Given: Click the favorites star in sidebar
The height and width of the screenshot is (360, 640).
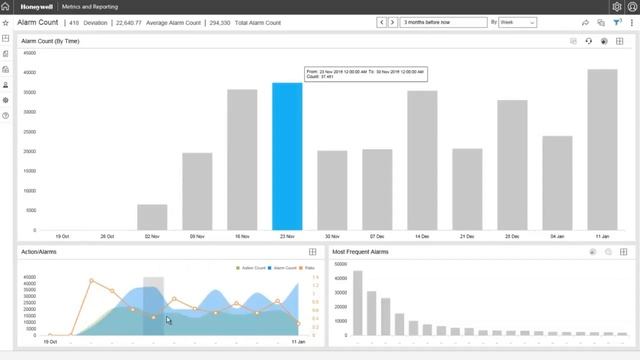Looking at the screenshot, I should point(6,23).
